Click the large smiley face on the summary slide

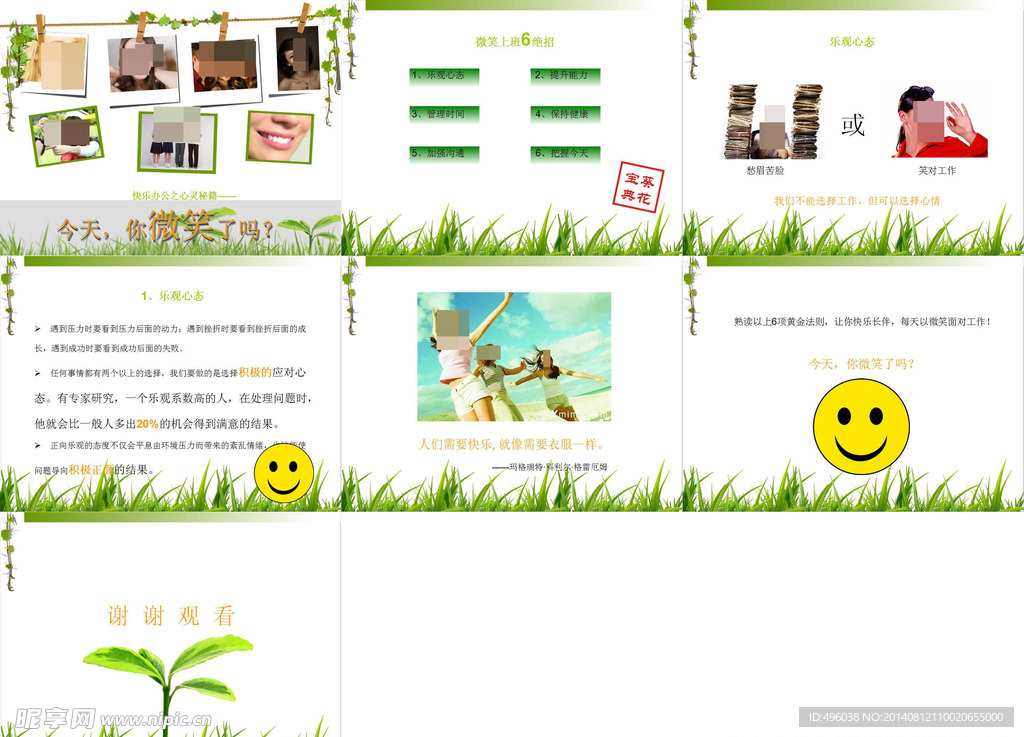tap(861, 427)
